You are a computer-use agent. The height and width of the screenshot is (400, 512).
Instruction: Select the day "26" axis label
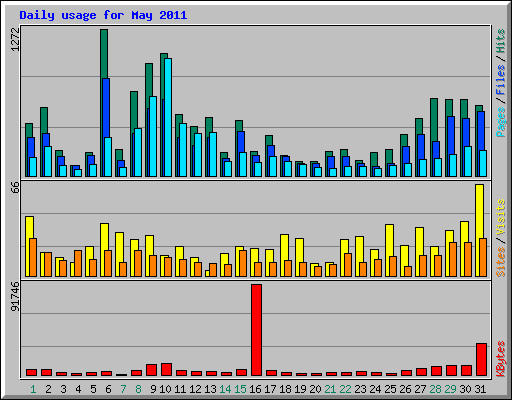pos(405,389)
